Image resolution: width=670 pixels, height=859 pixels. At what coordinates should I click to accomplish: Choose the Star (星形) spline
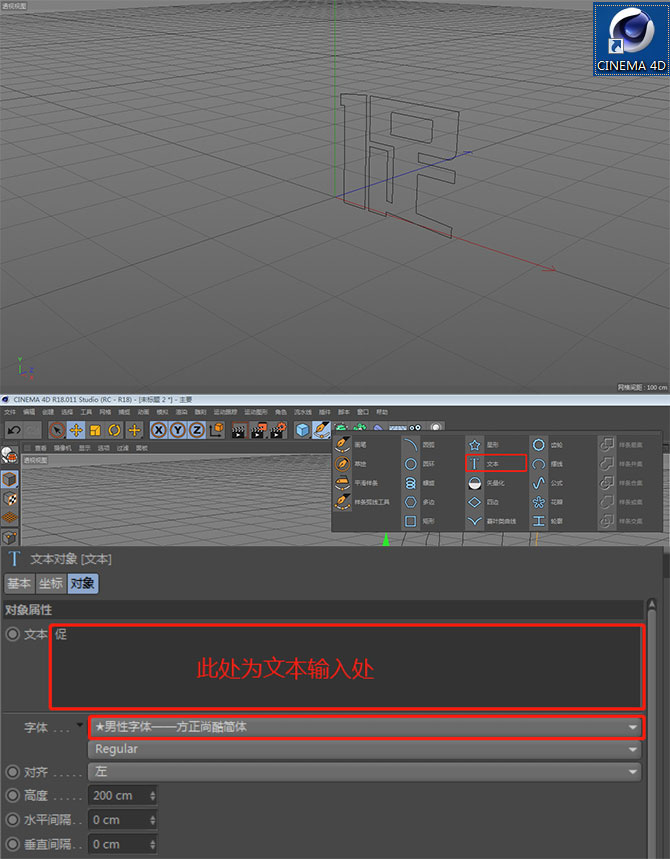coord(476,444)
